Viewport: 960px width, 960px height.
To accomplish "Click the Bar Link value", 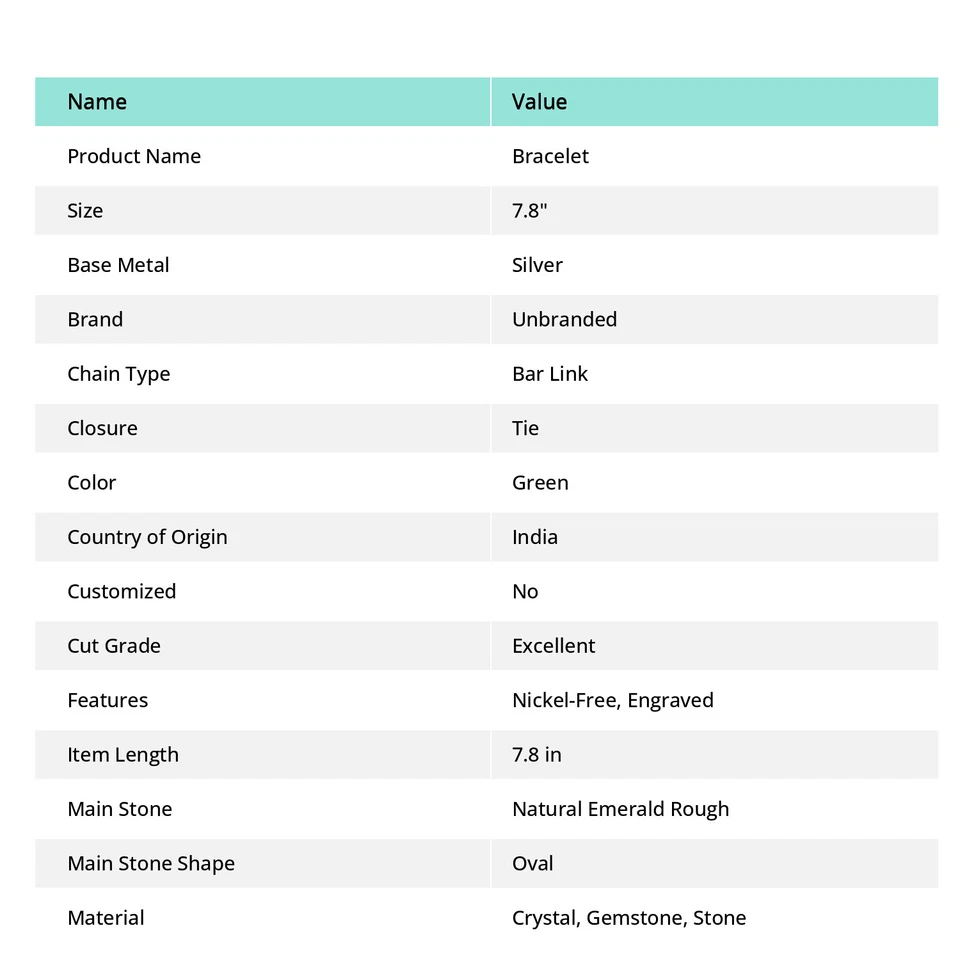I will pos(550,374).
